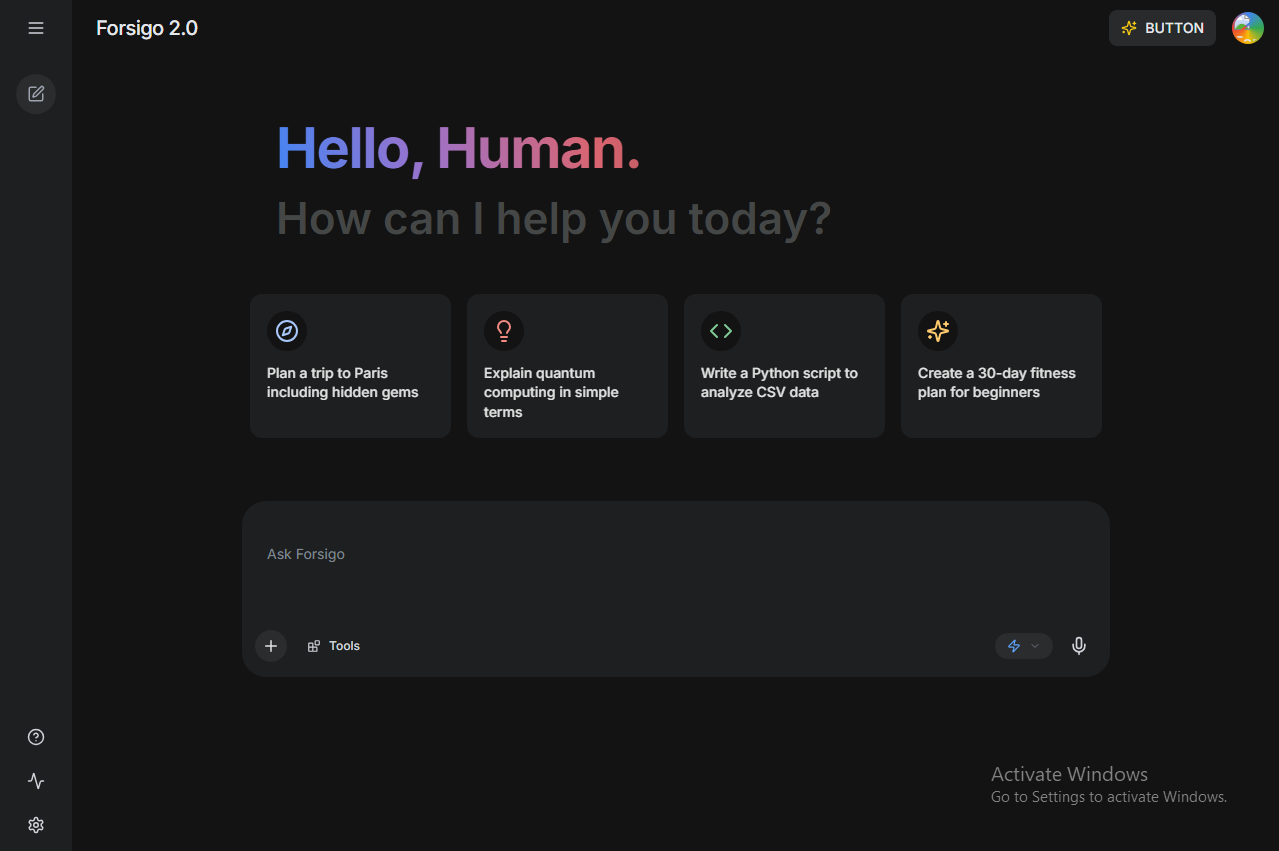
Task: Click the lightbulb icon on quantum card
Action: pyautogui.click(x=504, y=331)
